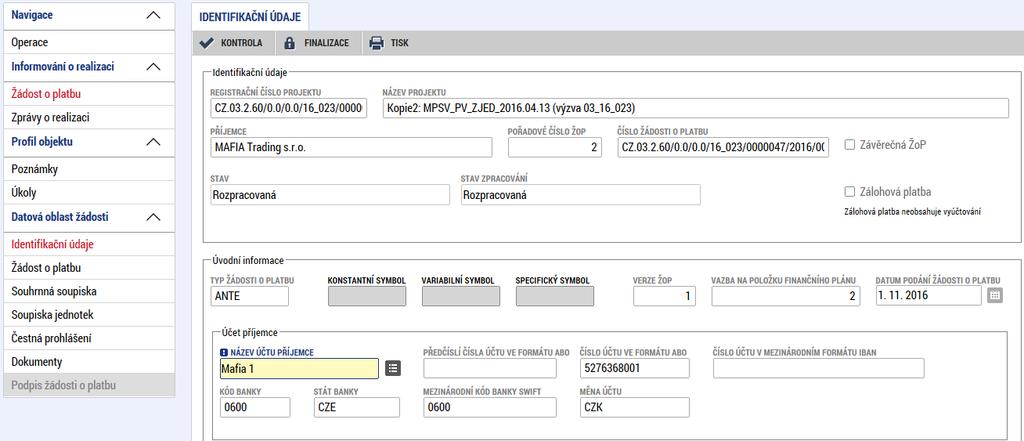Click the Měna účtu field CZK
Image resolution: width=1024 pixels, height=441 pixels.
[x=635, y=408]
